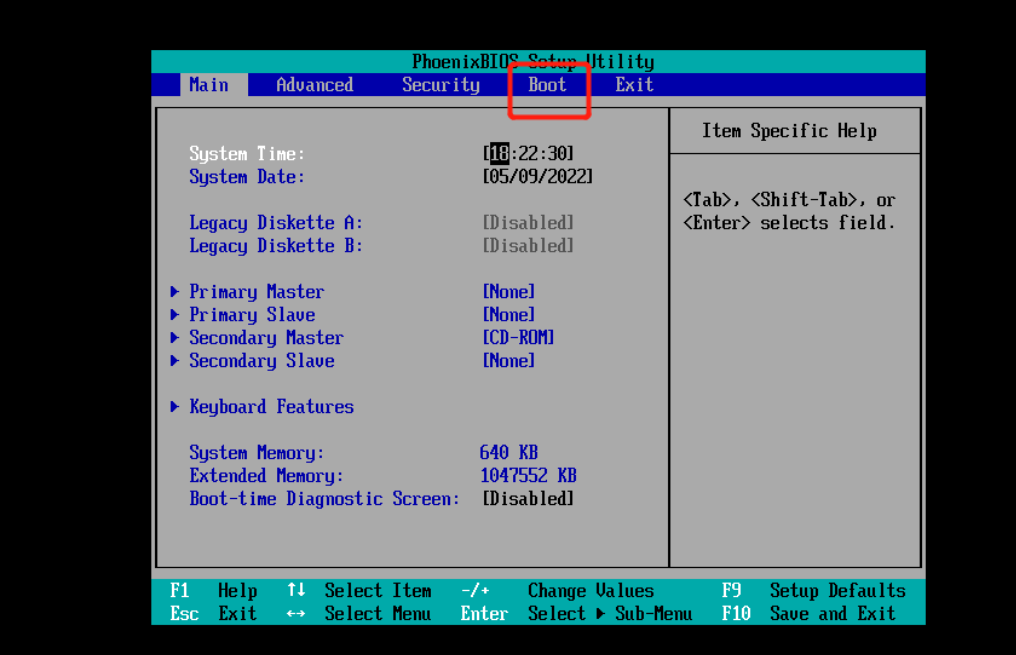Click the System Time hour field
1016x655 pixels.
pos(499,153)
